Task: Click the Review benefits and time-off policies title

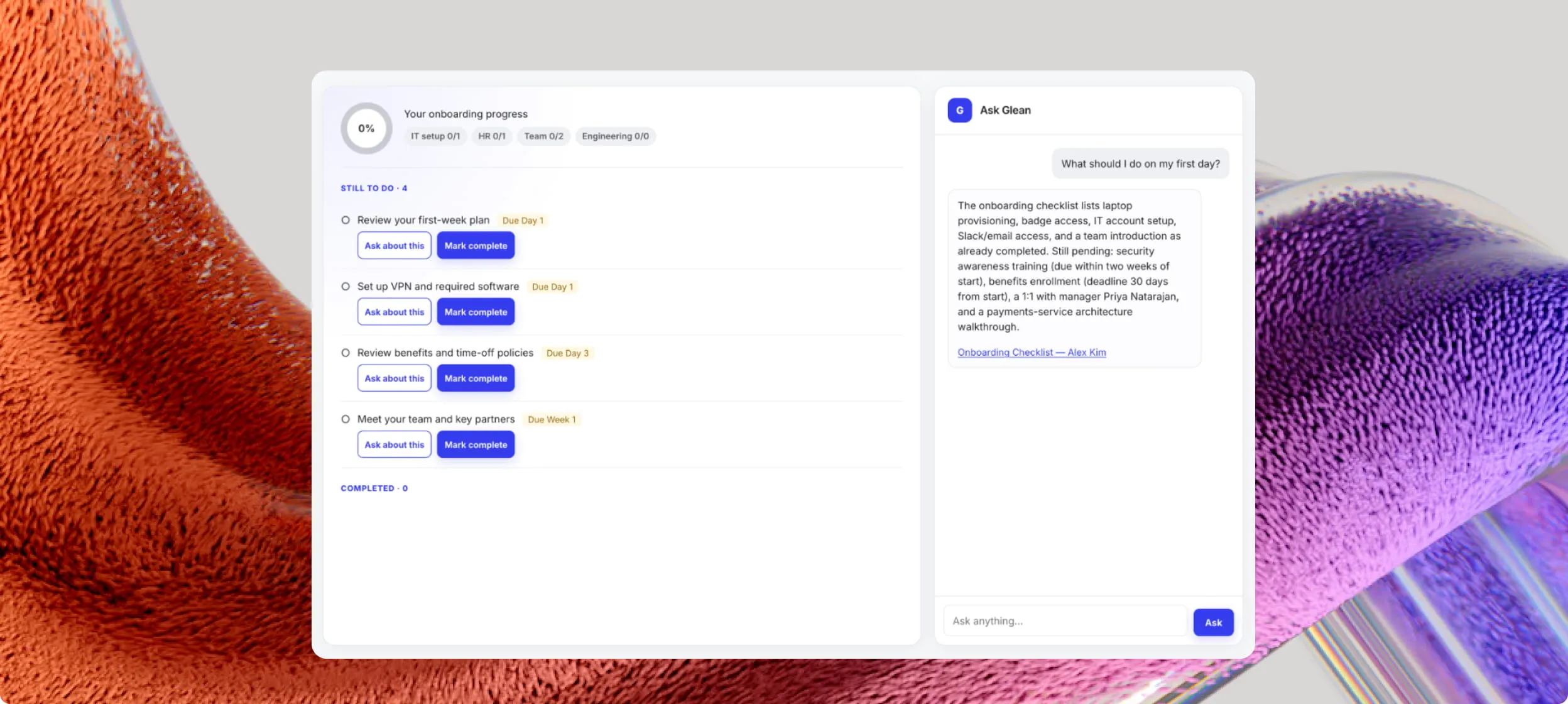Action: (445, 353)
